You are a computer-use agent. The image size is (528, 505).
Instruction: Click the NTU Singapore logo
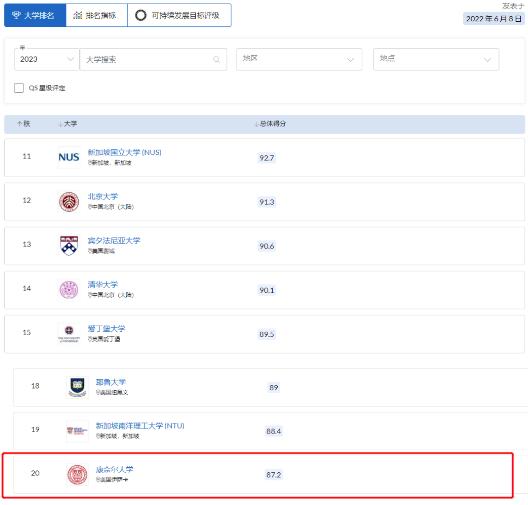click(77, 430)
